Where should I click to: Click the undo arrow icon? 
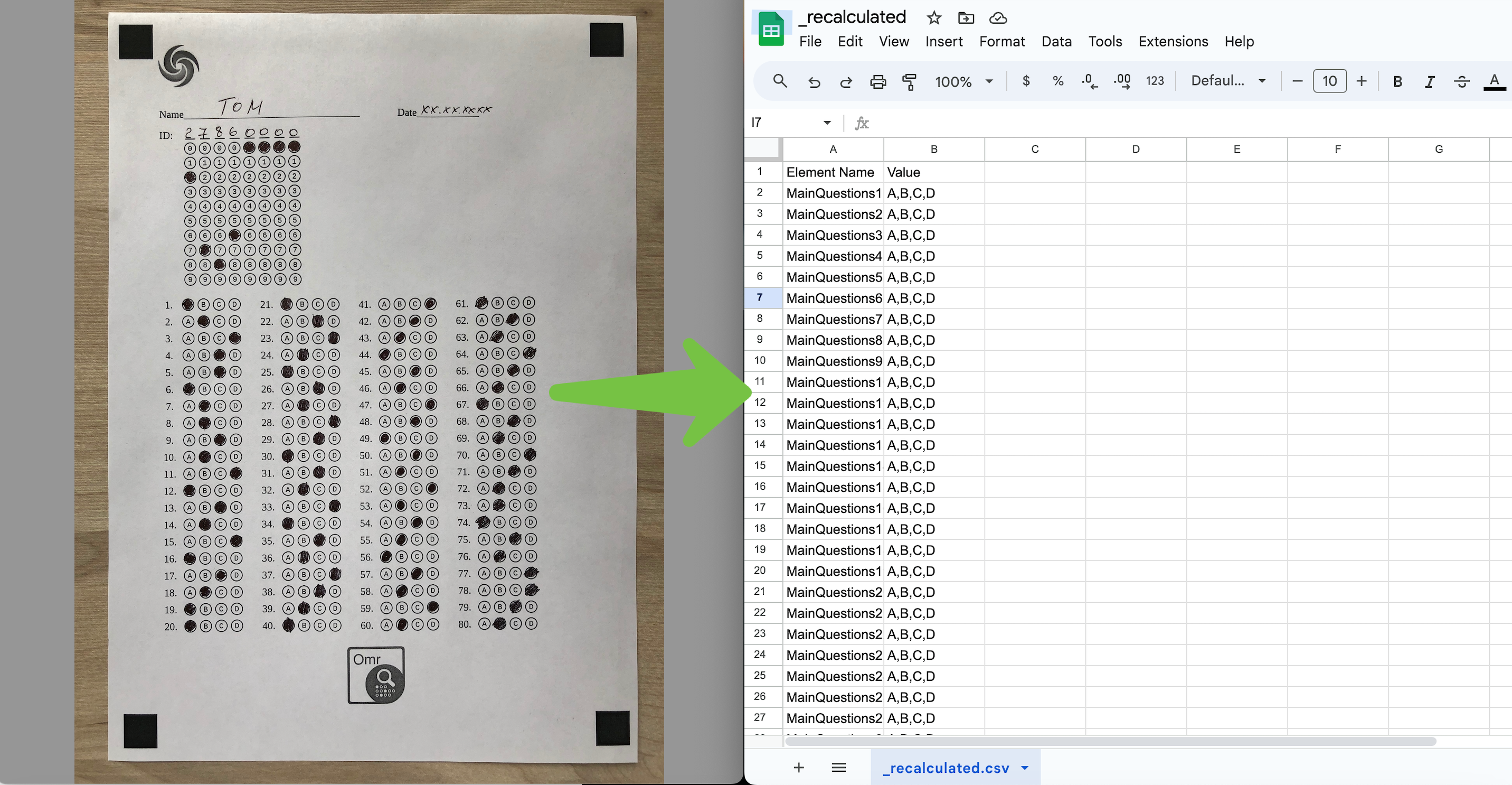(x=814, y=80)
